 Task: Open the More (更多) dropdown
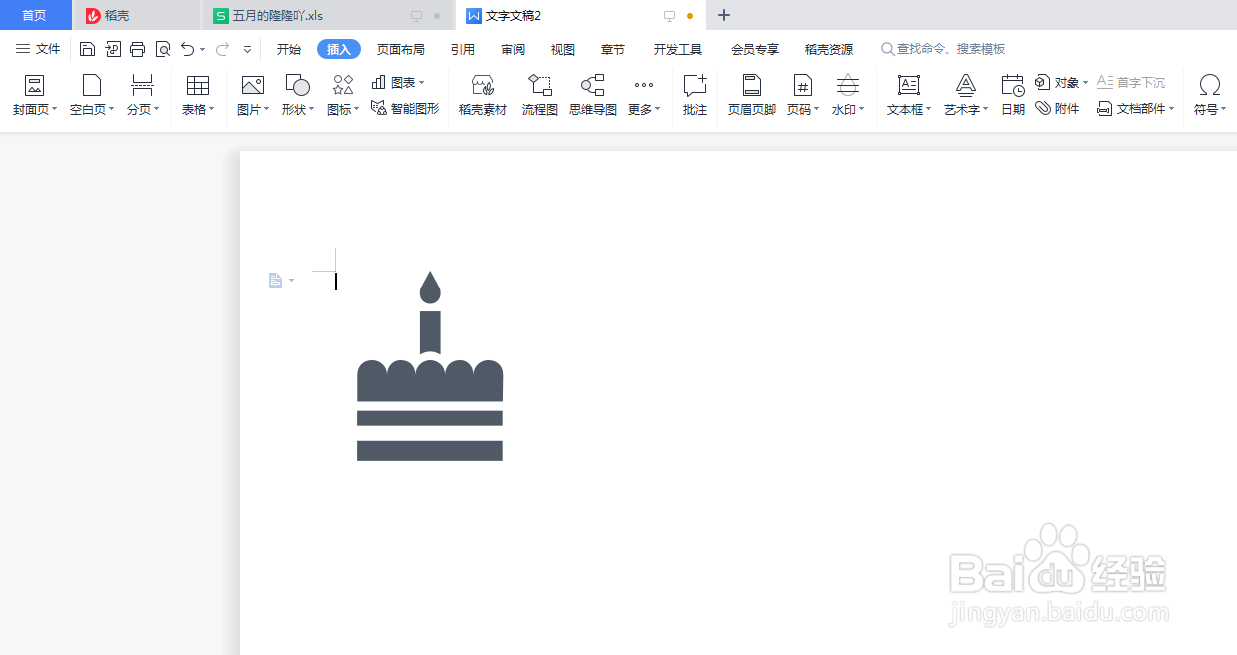(x=644, y=96)
